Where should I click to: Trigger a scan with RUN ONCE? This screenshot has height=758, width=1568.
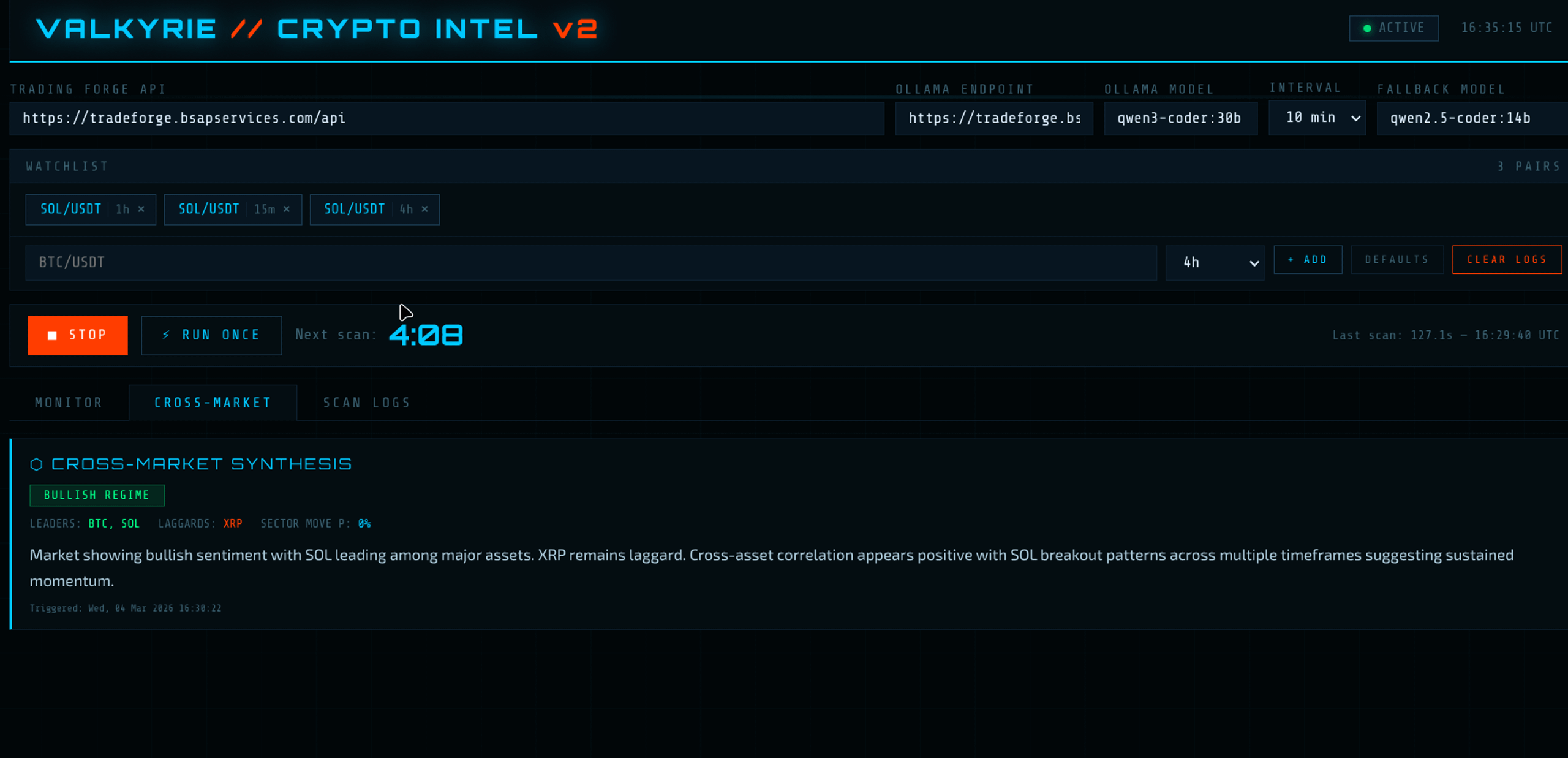click(x=211, y=335)
